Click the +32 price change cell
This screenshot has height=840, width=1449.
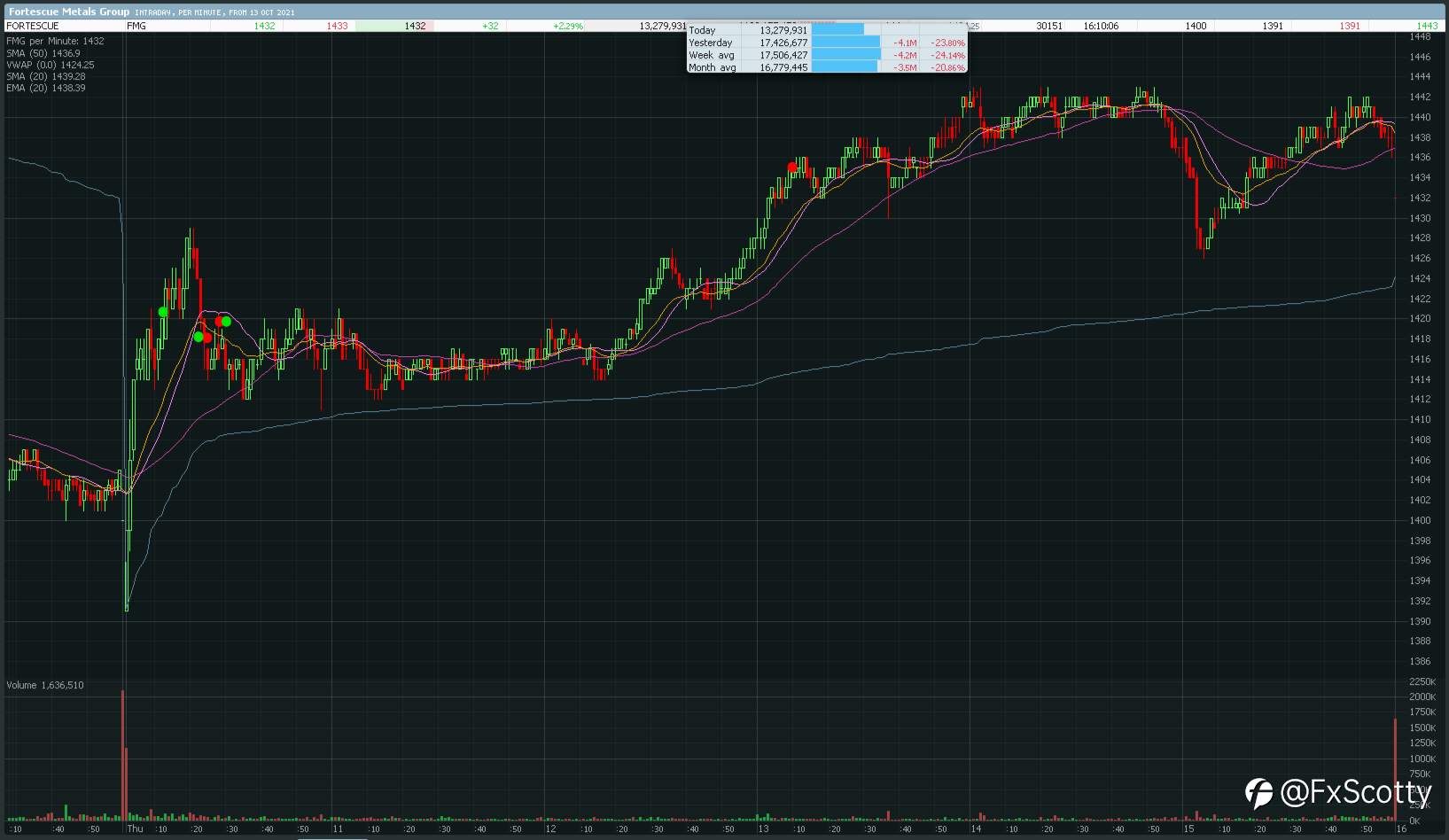coord(490,26)
